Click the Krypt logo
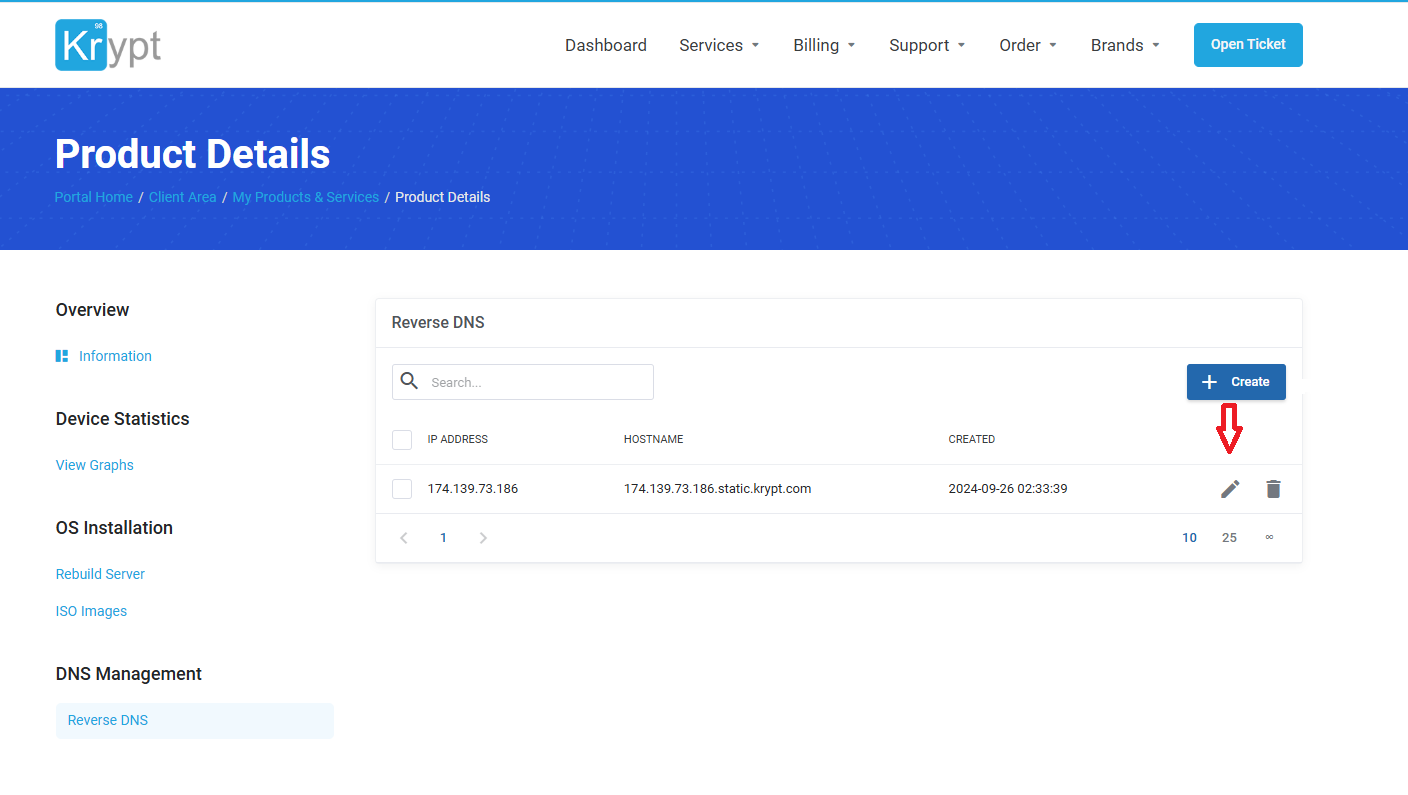The height and width of the screenshot is (795, 1408). [x=108, y=45]
